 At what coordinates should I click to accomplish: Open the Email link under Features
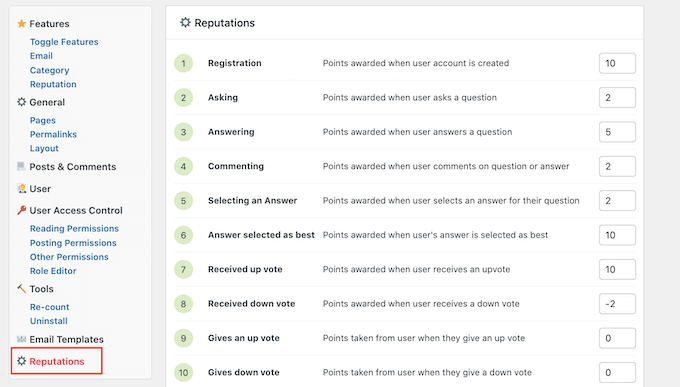point(41,56)
